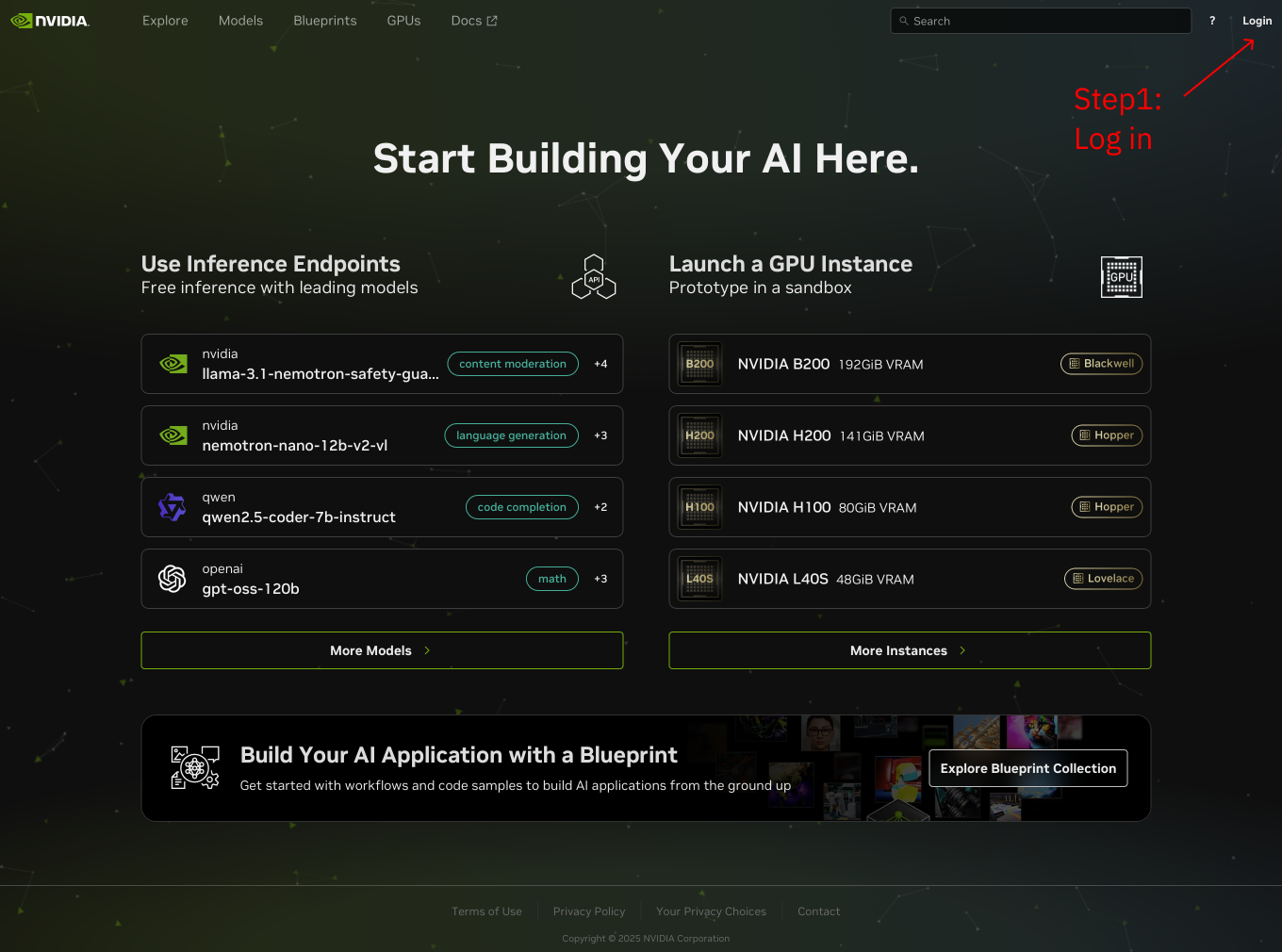Open the Blueprints menu
The width and height of the screenshot is (1282, 952).
324,20
